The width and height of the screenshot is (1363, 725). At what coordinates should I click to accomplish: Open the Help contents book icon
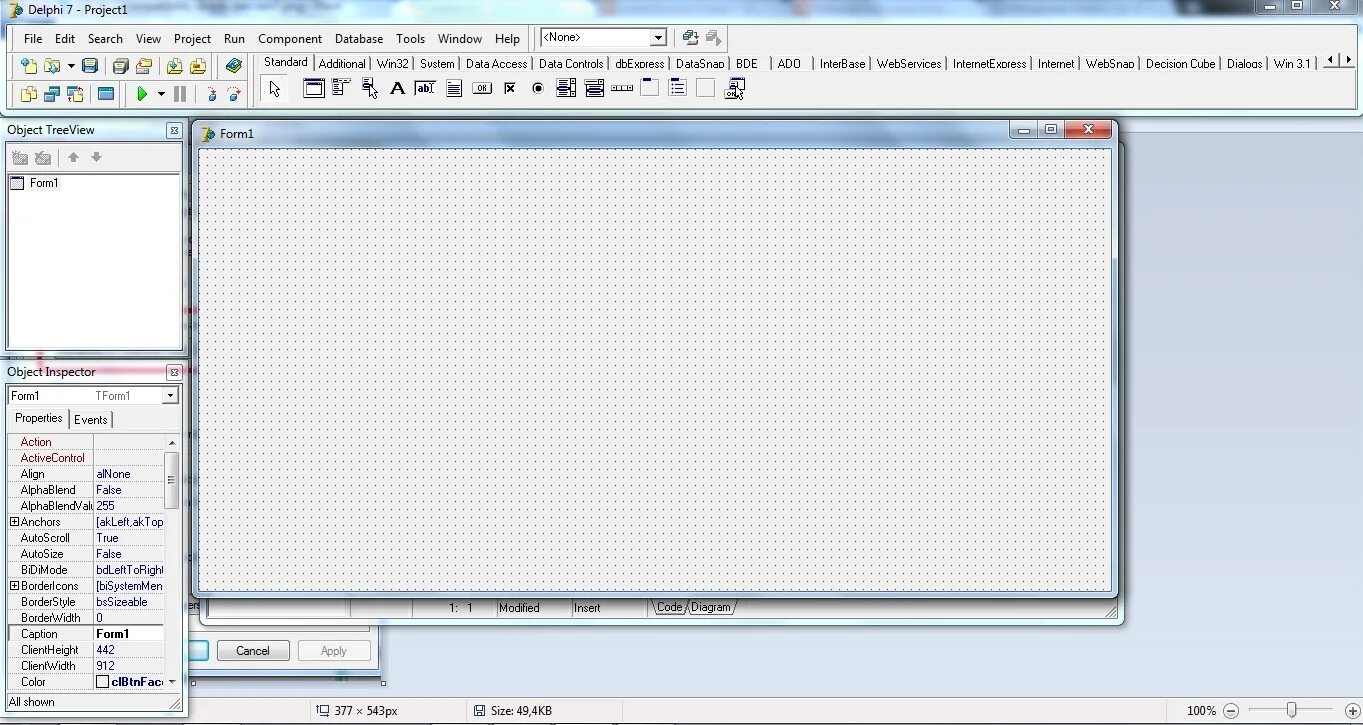(233, 66)
